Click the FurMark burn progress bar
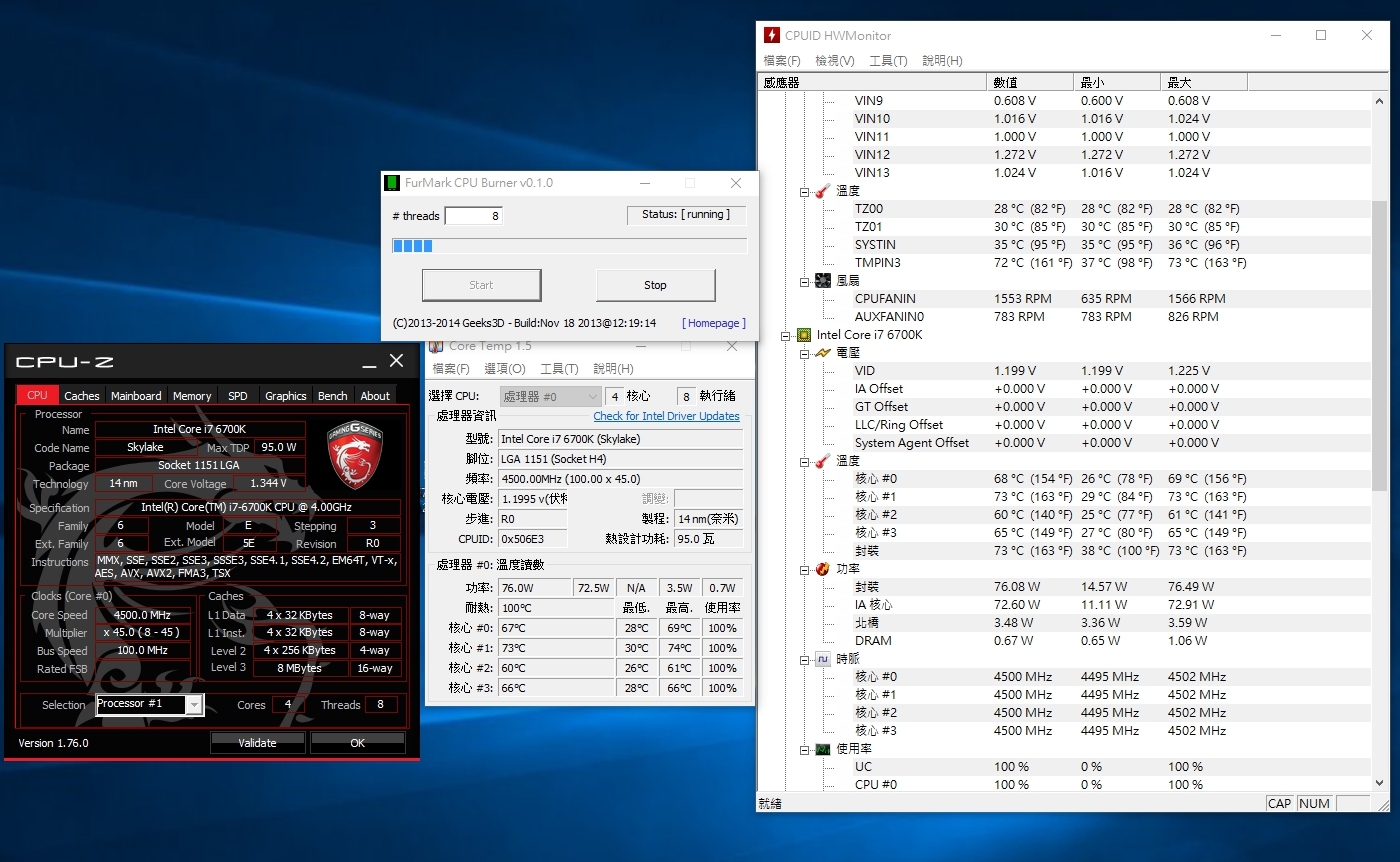This screenshot has height=862, width=1400. tap(569, 246)
